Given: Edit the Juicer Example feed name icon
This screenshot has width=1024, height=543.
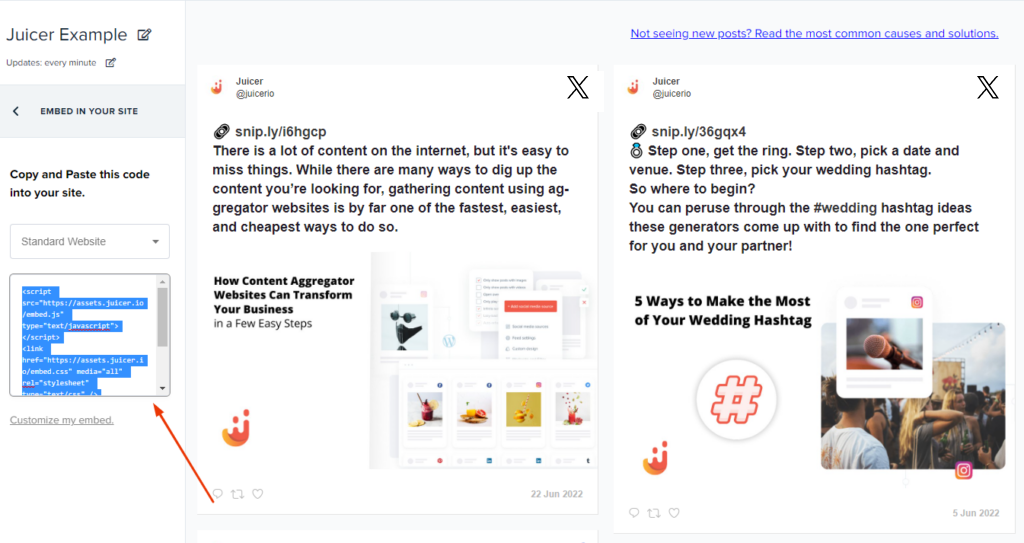Looking at the screenshot, I should [x=144, y=35].
